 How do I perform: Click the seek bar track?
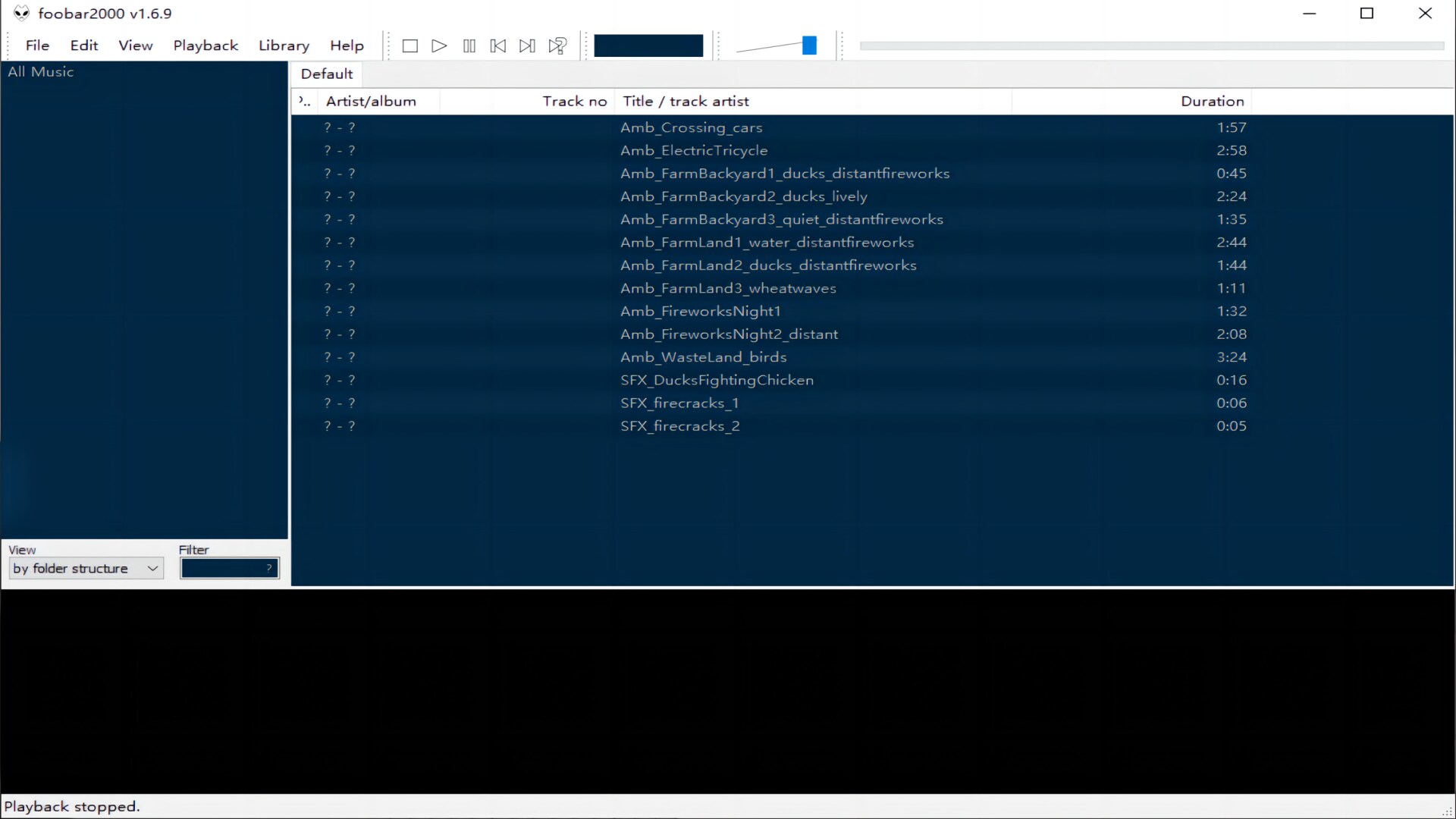(1150, 45)
